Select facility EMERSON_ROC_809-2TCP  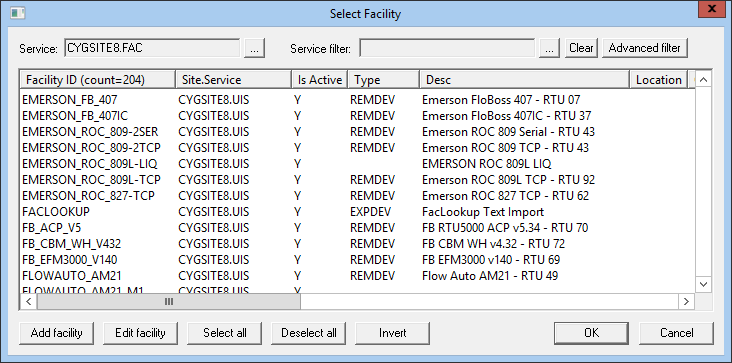92,147
